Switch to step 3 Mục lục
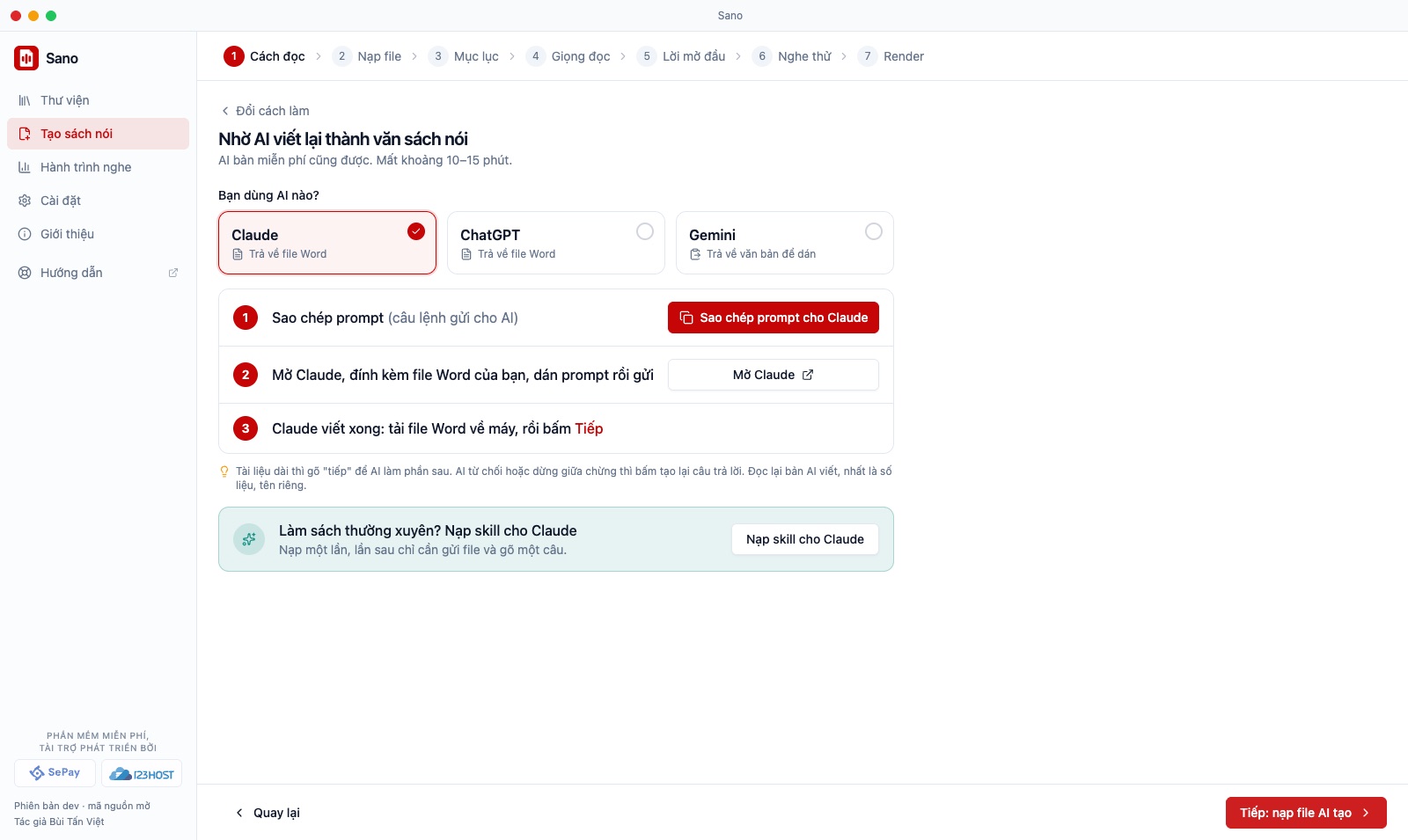The image size is (1408, 840). point(464,56)
